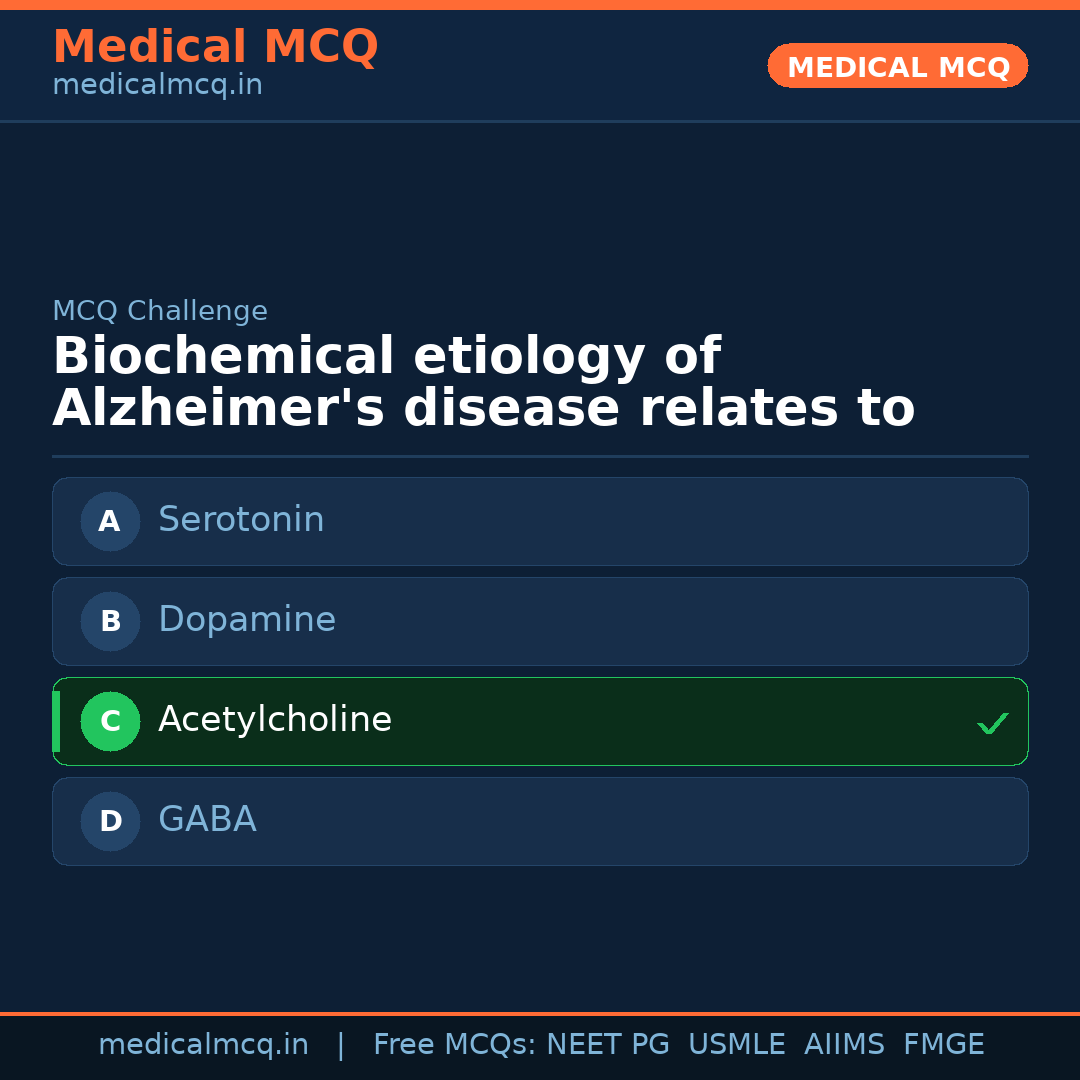Click the letter A circle badge

(x=110, y=521)
